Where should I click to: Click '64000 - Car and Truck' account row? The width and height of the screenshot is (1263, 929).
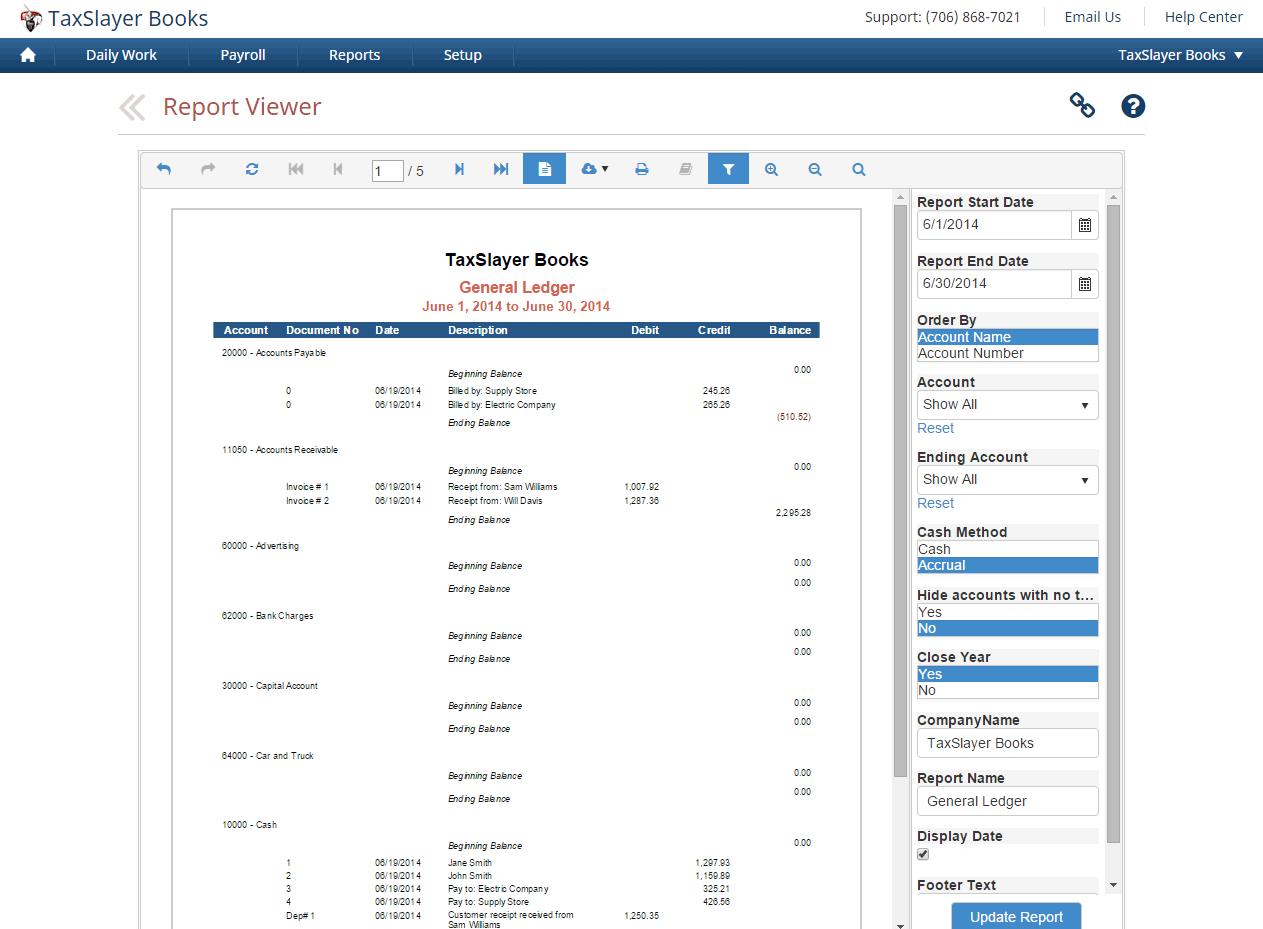point(267,756)
